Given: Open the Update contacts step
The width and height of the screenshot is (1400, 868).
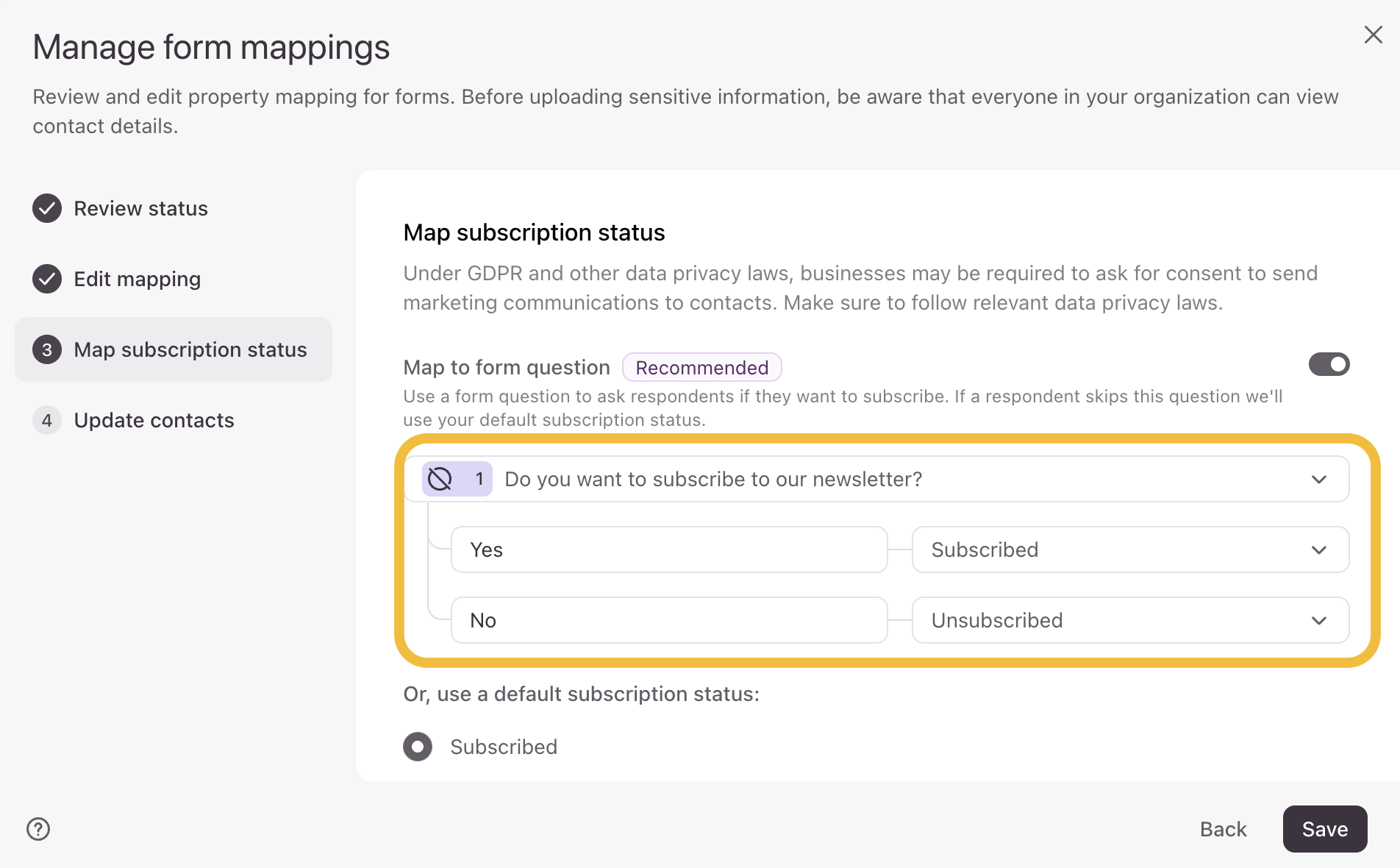Looking at the screenshot, I should click(154, 420).
